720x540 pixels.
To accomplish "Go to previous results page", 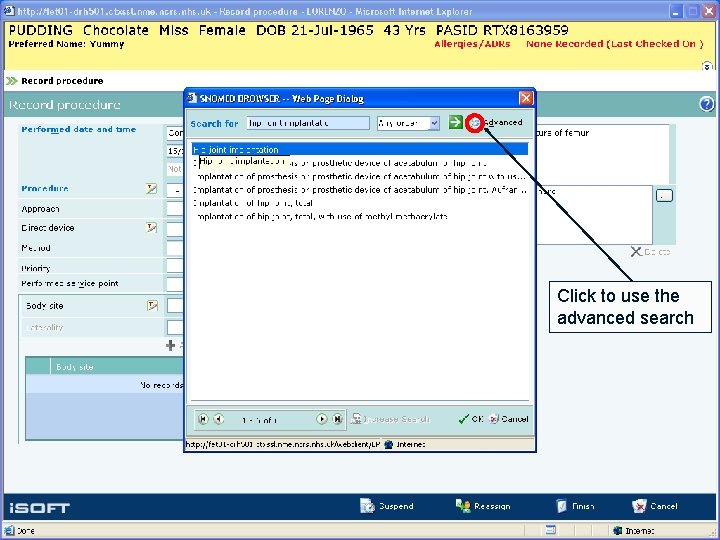I will [x=219, y=419].
